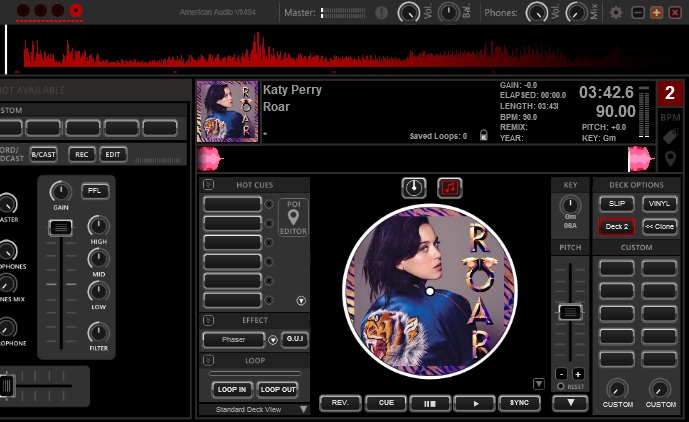
Task: Start playback with the play button
Action: point(475,403)
